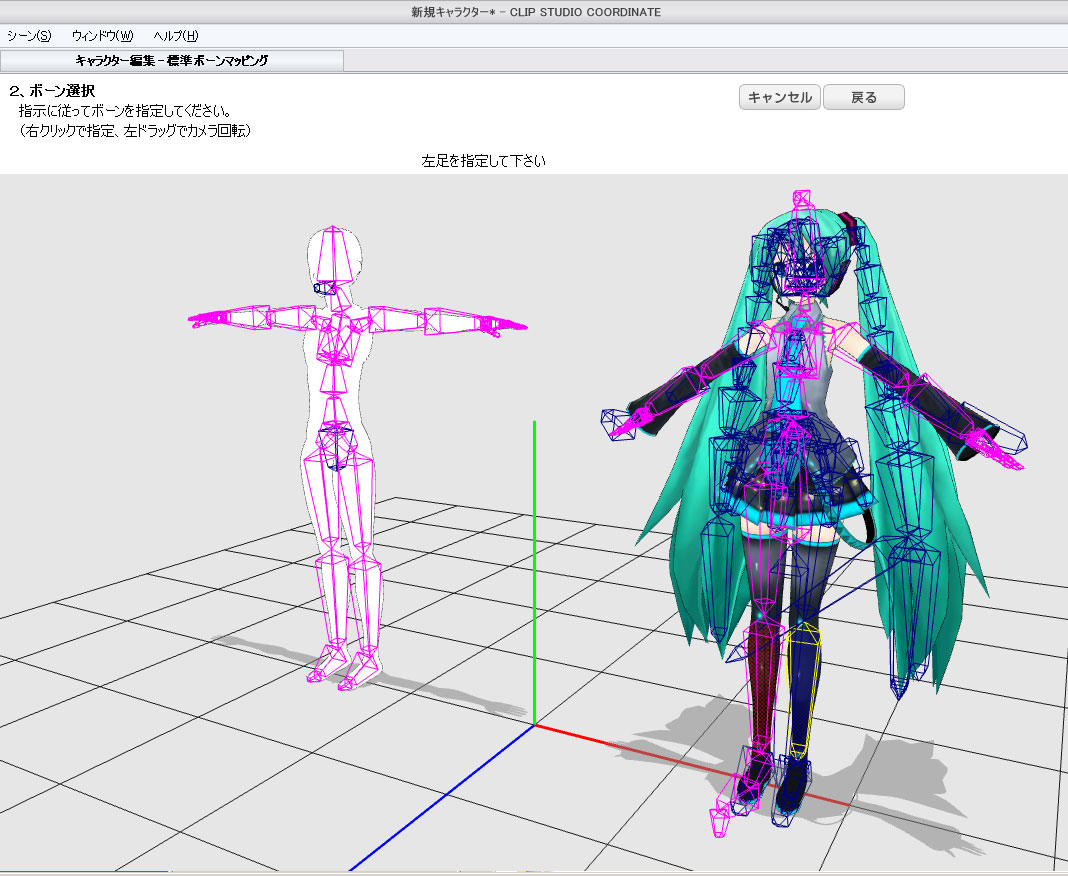Click the '指示に従ってボーンを指定してください。' instruction text
Viewport: 1068px width, 876px height.
point(125,111)
